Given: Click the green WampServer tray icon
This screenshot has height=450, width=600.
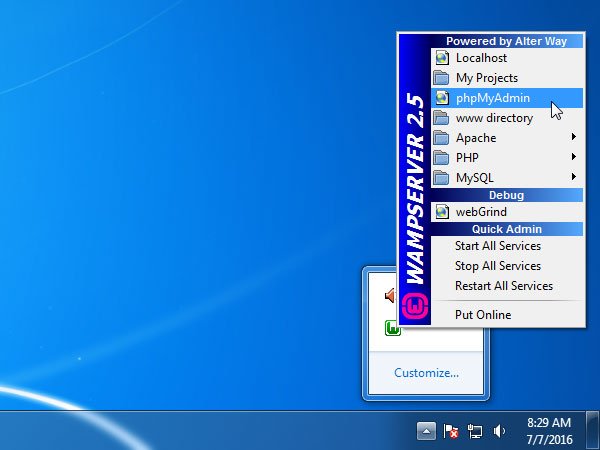Looking at the screenshot, I should [392, 328].
